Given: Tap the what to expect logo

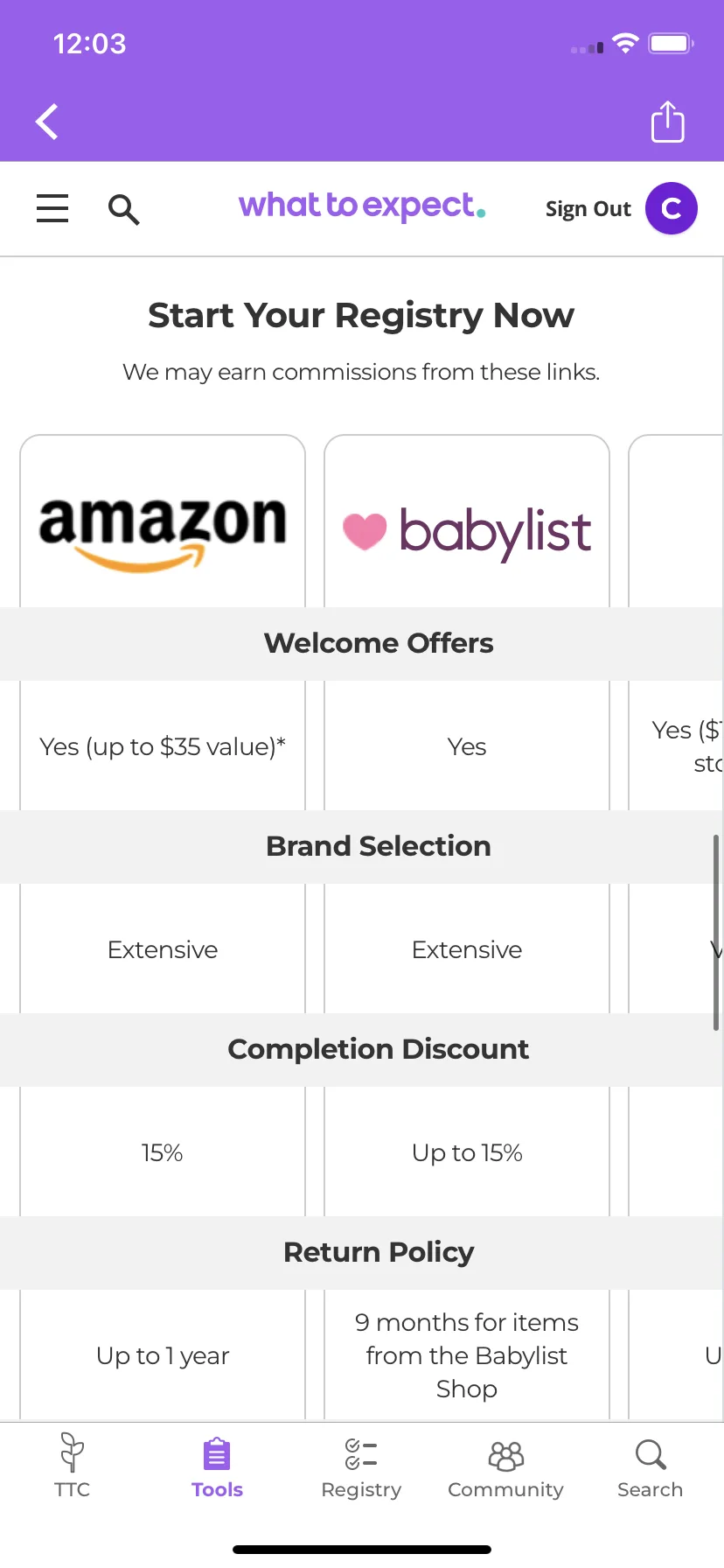Looking at the screenshot, I should (x=362, y=206).
